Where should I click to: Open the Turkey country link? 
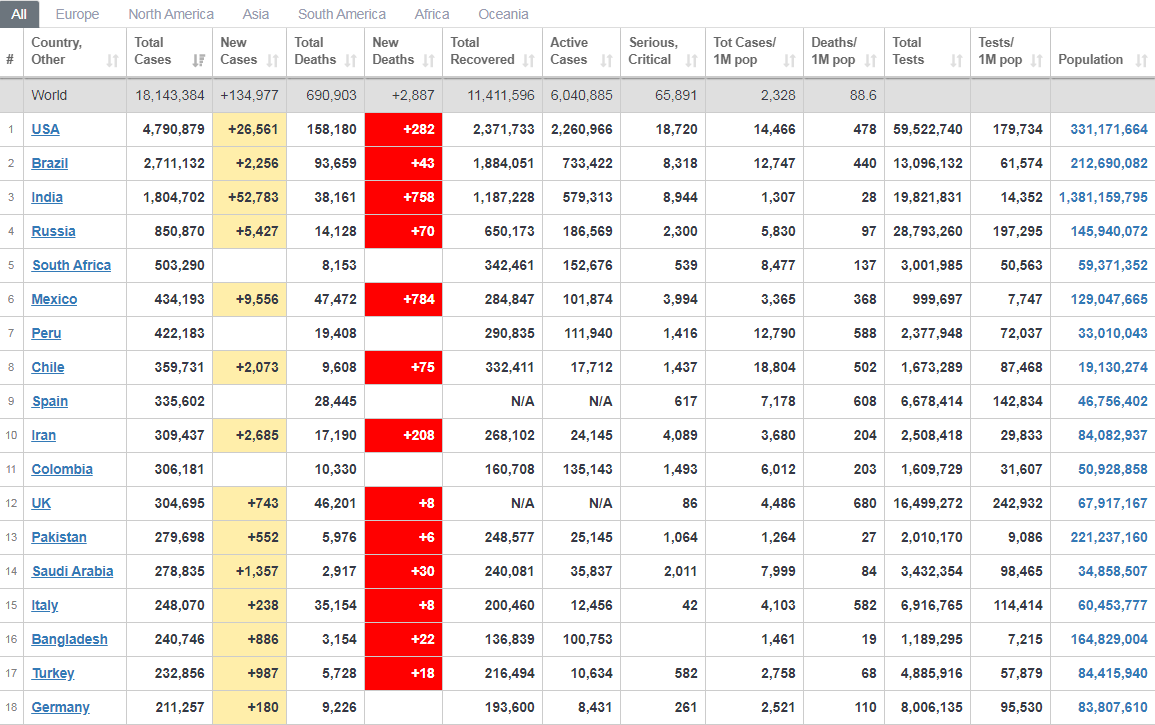[53, 673]
